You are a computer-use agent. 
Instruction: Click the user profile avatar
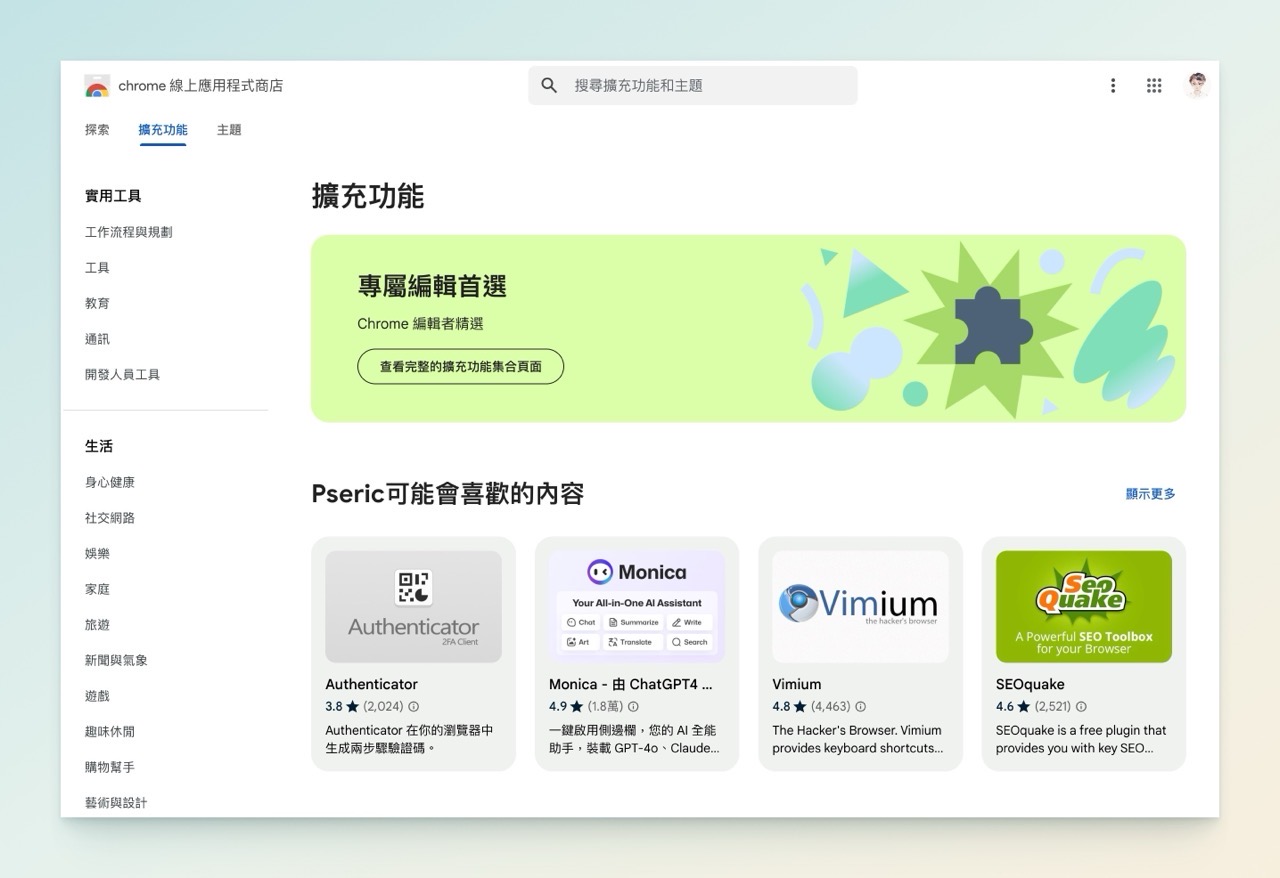pyautogui.click(x=1197, y=86)
